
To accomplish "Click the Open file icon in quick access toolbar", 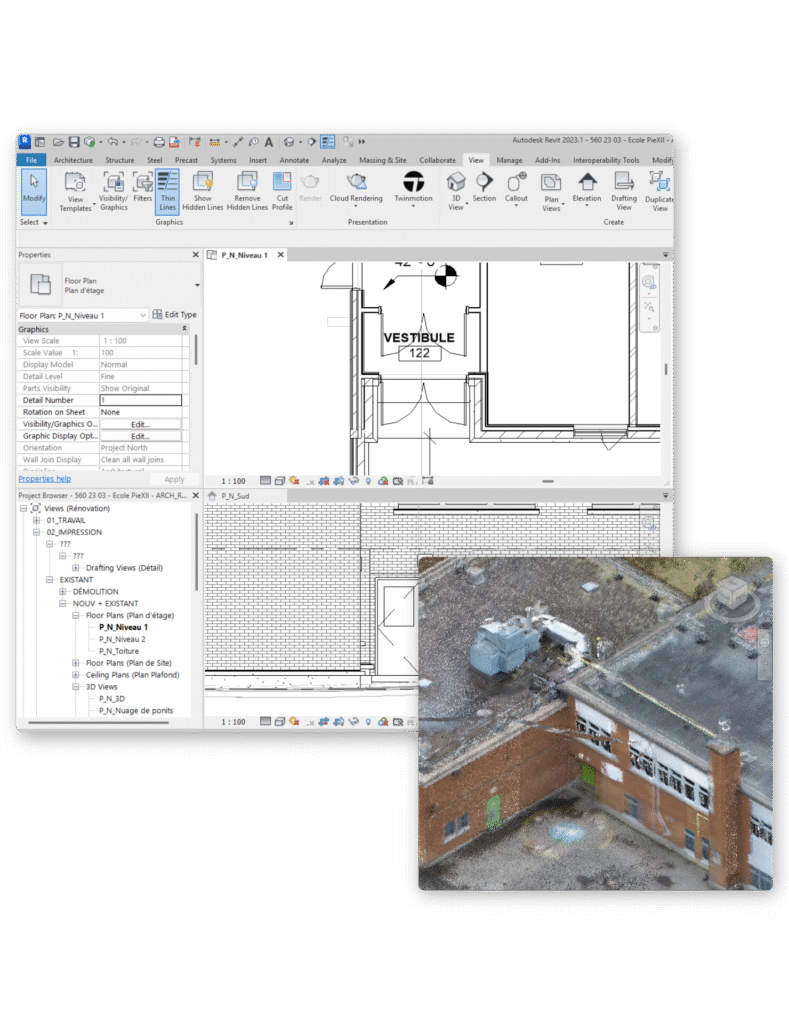I will click(59, 142).
